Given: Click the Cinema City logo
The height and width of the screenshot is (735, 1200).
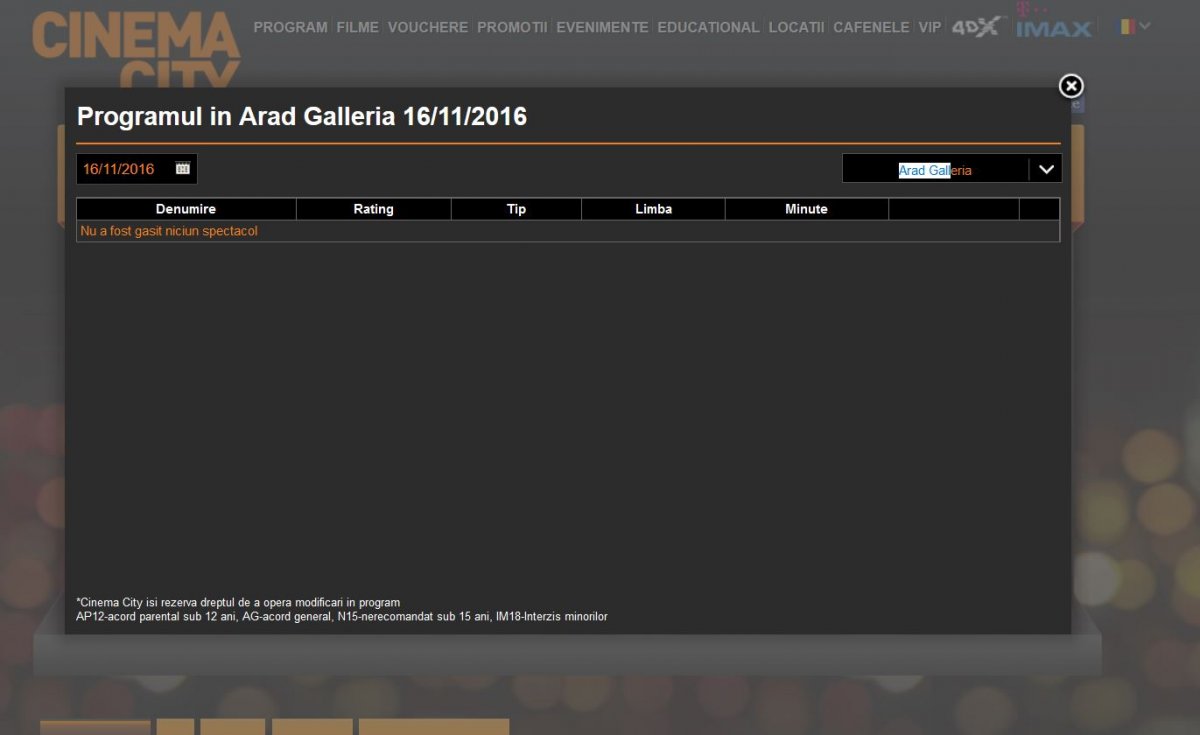Looking at the screenshot, I should [136, 49].
